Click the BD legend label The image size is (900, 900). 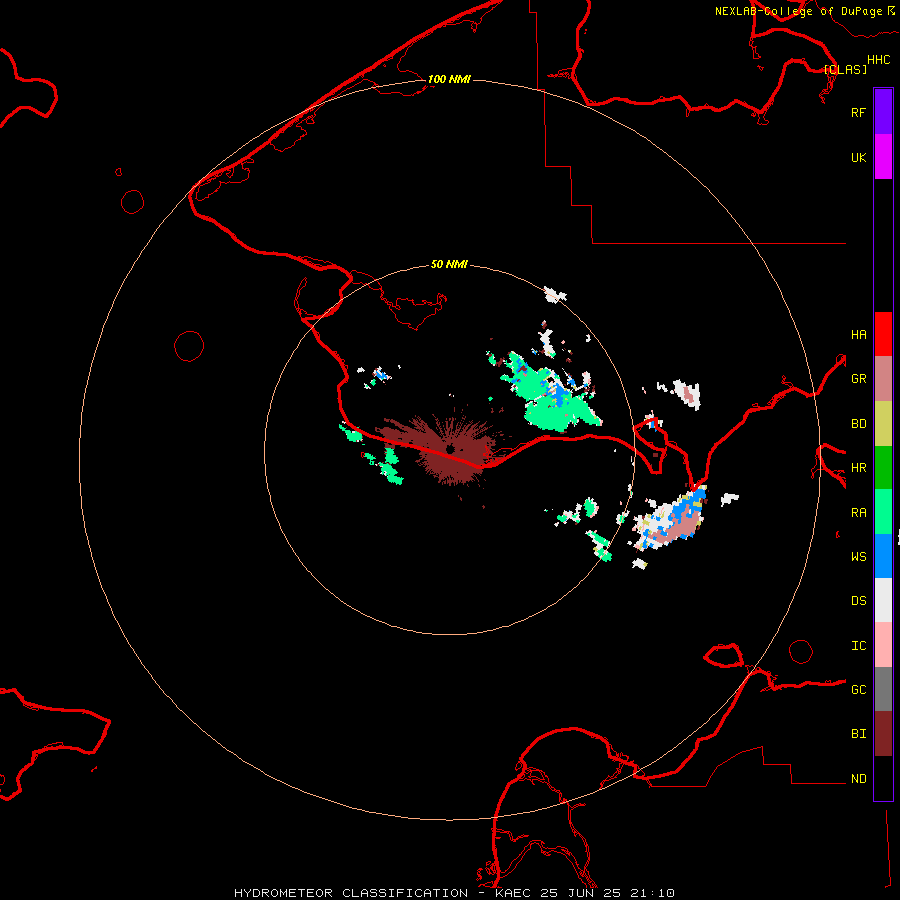pyautogui.click(x=858, y=424)
